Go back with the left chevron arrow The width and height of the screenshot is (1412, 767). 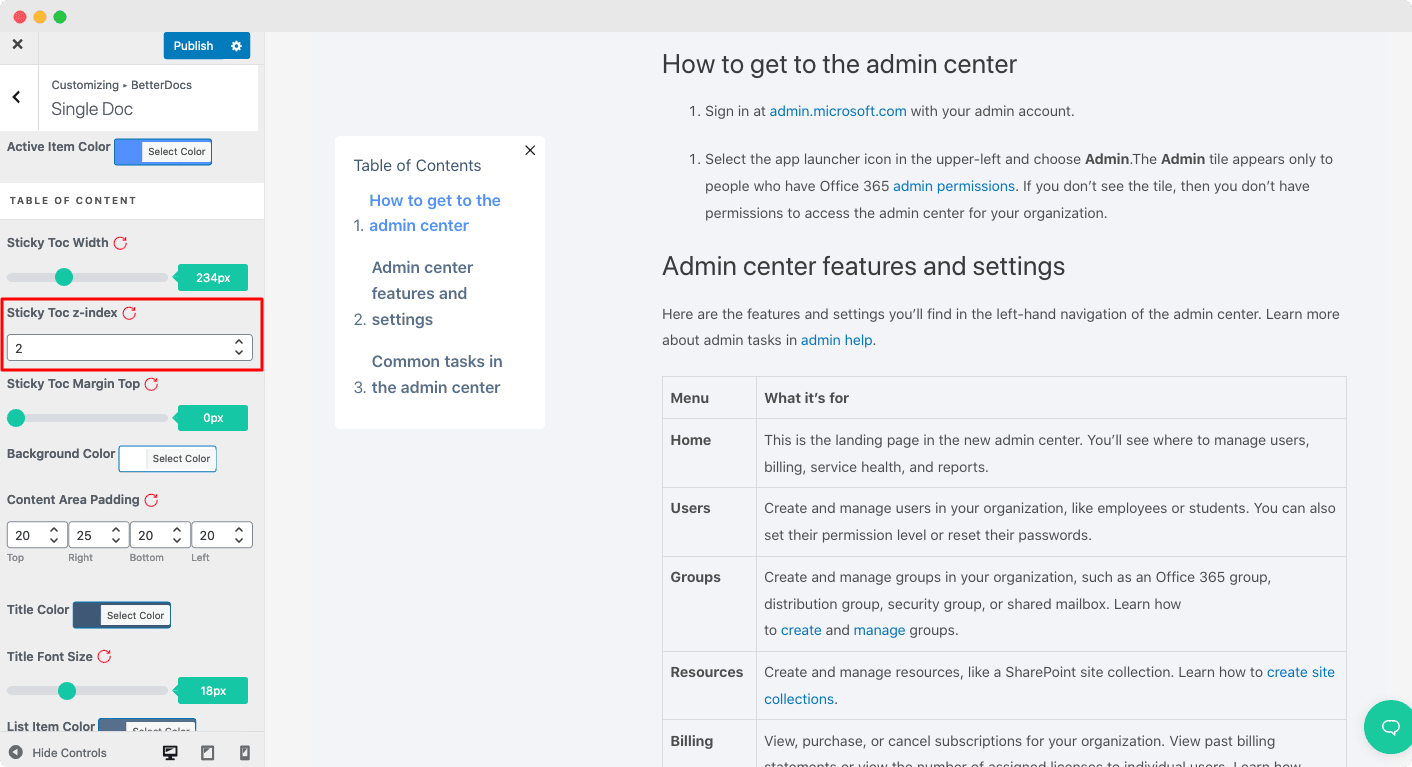(x=17, y=97)
